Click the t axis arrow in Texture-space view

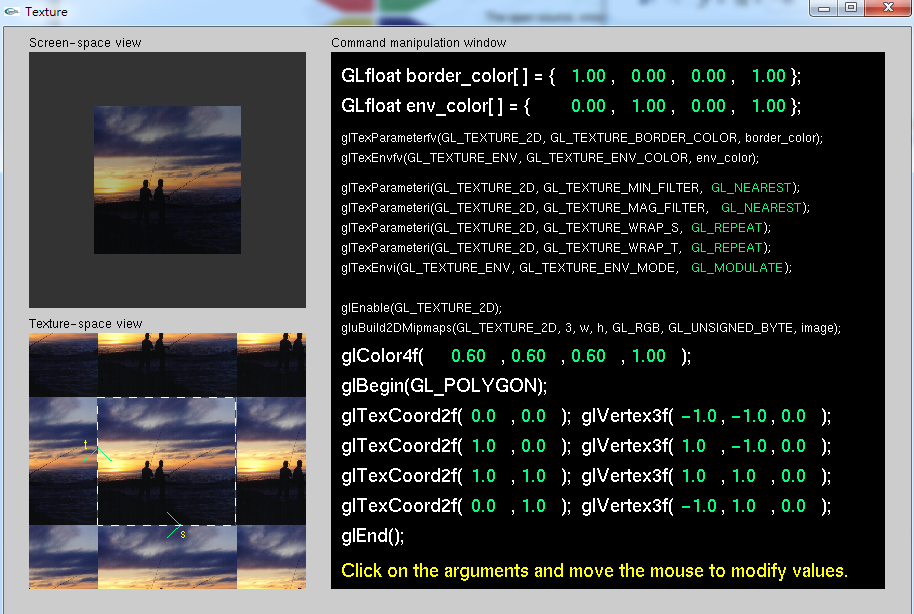point(97,453)
